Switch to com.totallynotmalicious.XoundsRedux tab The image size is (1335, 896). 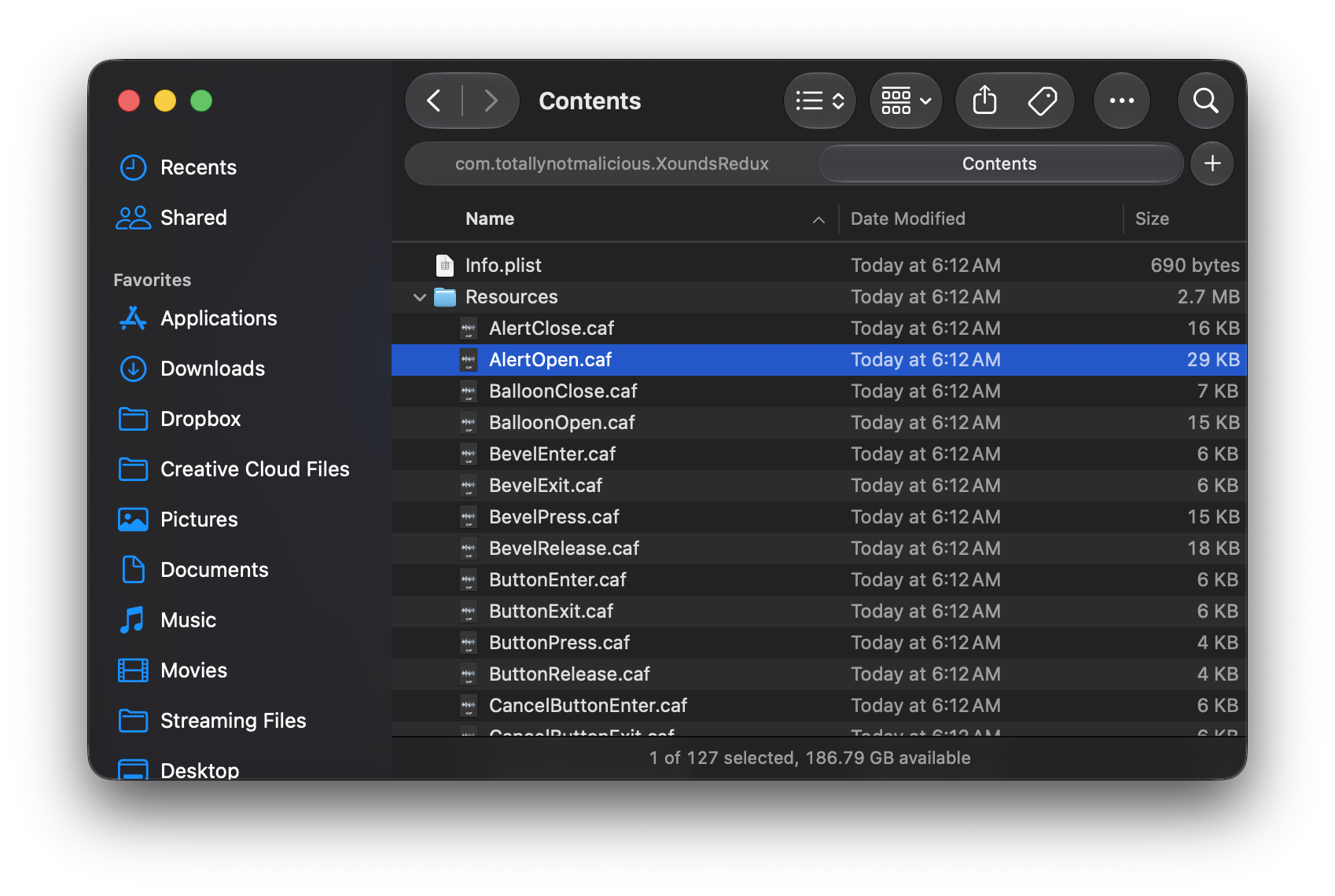(x=612, y=163)
